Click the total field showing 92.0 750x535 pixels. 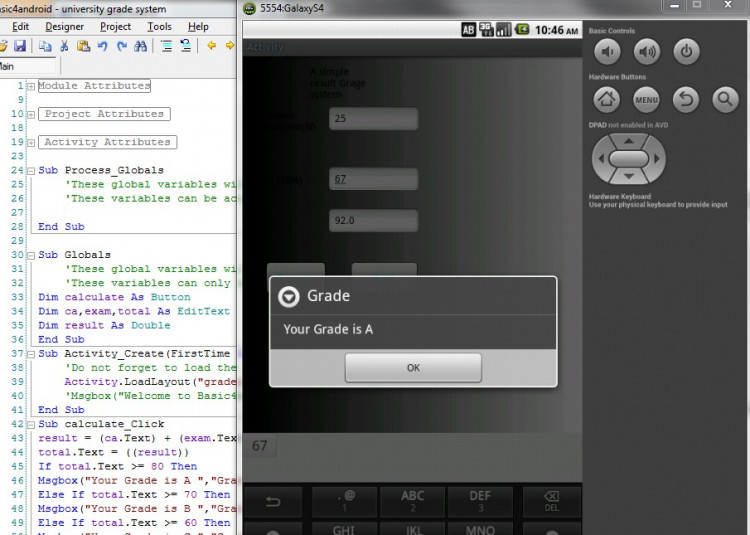(x=374, y=220)
